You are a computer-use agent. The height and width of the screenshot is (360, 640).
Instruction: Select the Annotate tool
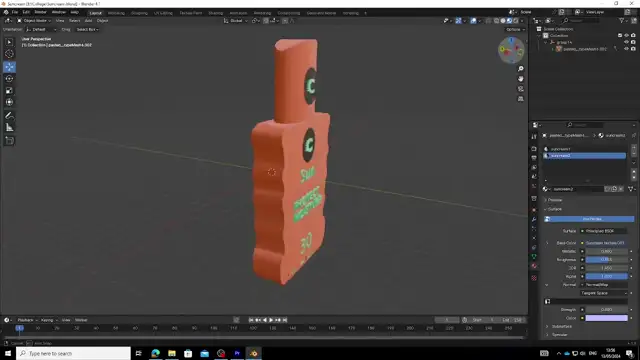tap(9, 116)
